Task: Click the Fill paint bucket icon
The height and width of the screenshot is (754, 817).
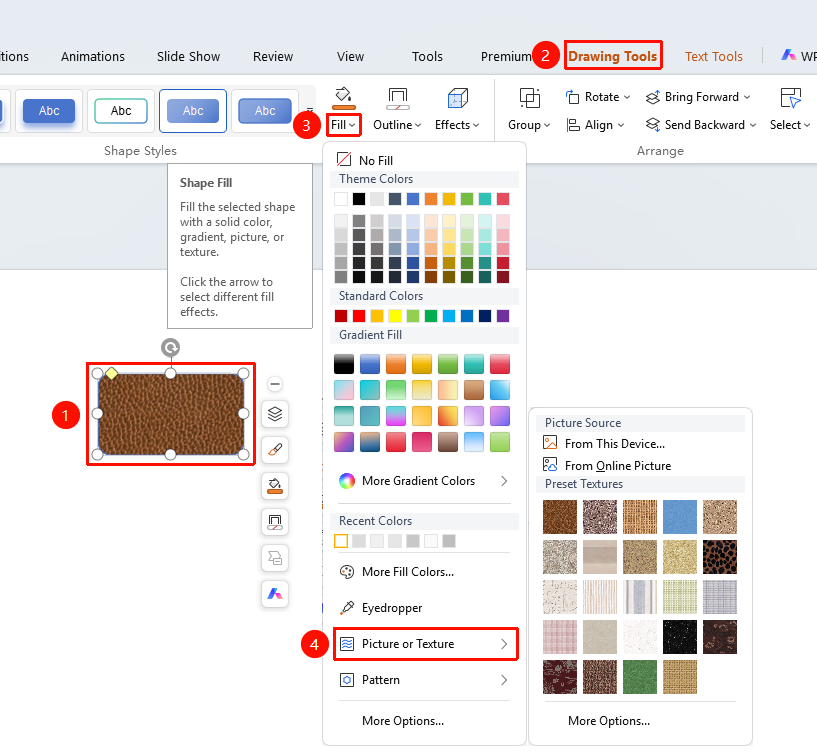Action: click(343, 96)
